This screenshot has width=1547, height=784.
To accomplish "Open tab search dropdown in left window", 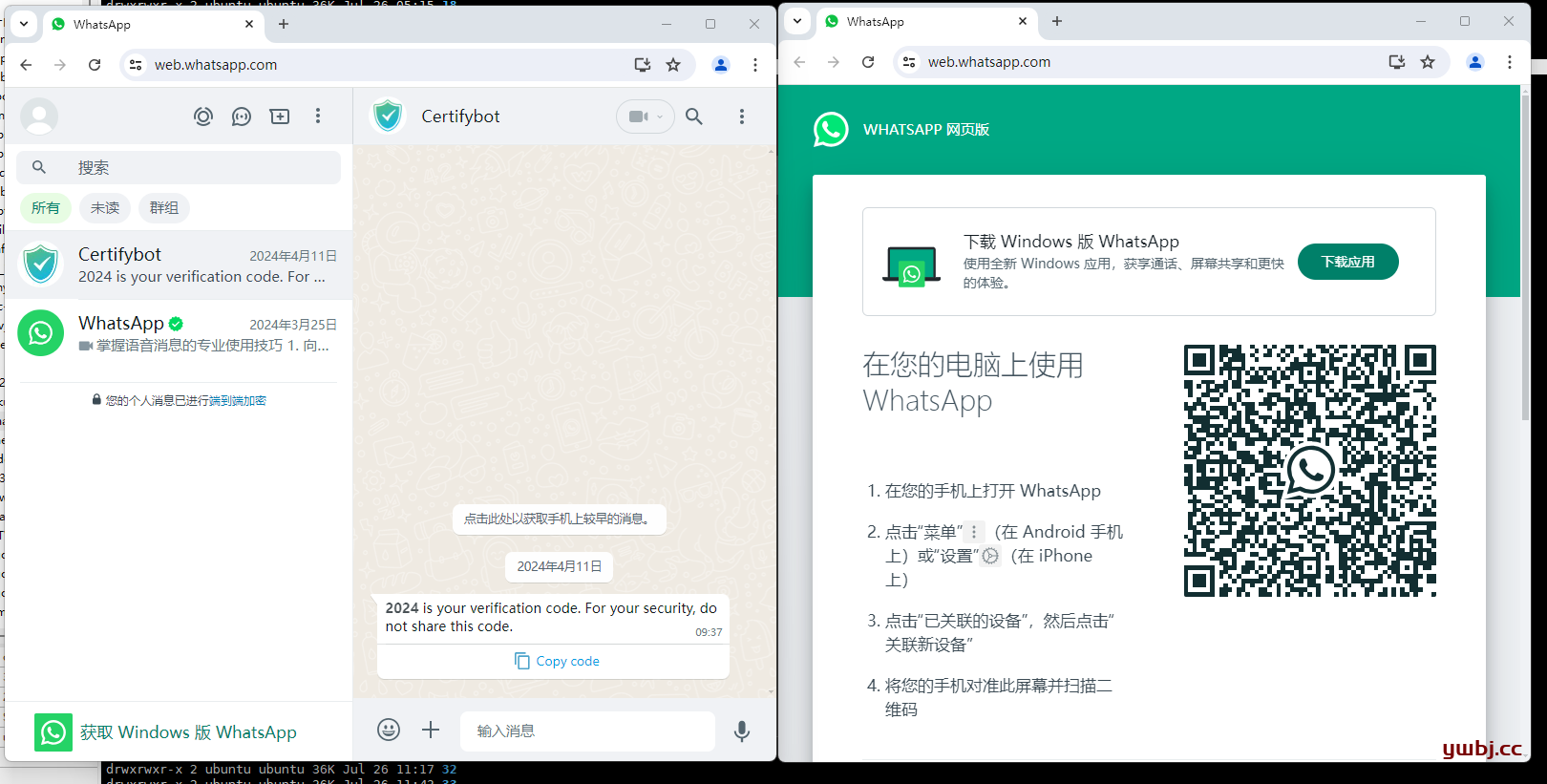I will 24,24.
